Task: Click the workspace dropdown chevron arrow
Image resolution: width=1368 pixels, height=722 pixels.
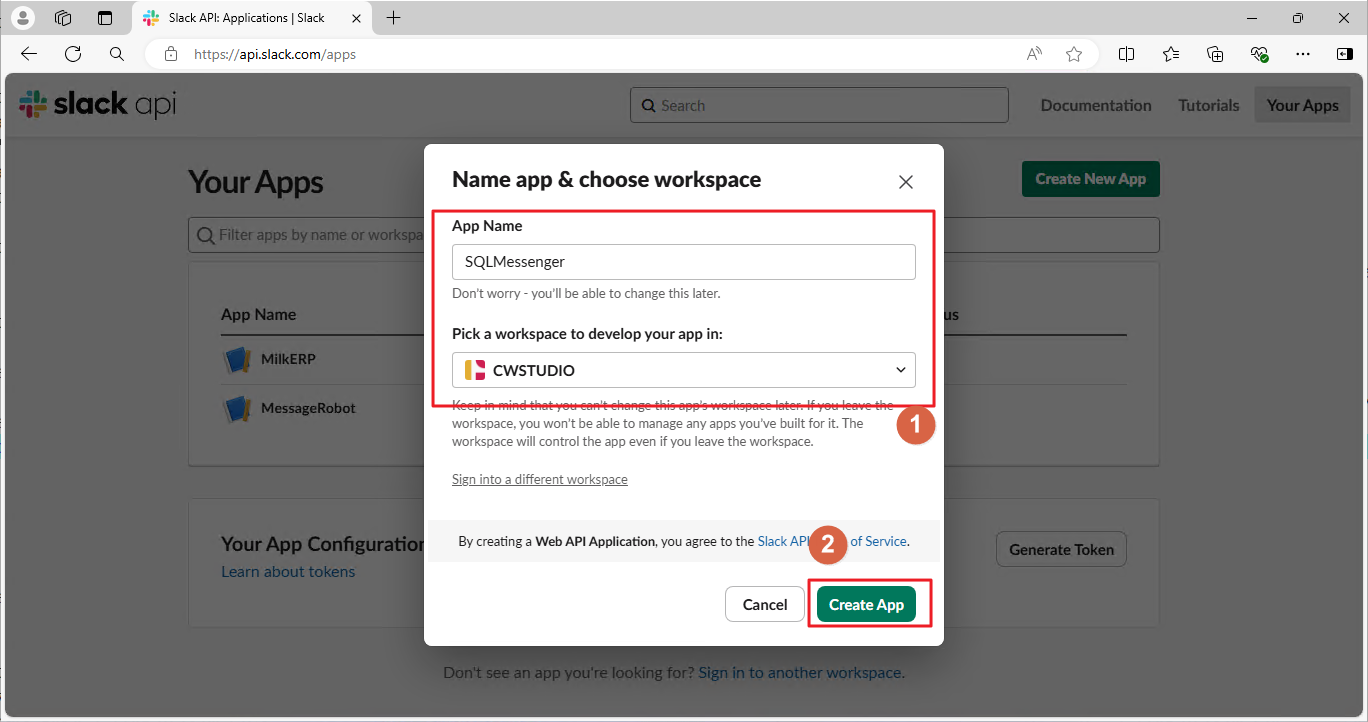Action: [x=900, y=370]
